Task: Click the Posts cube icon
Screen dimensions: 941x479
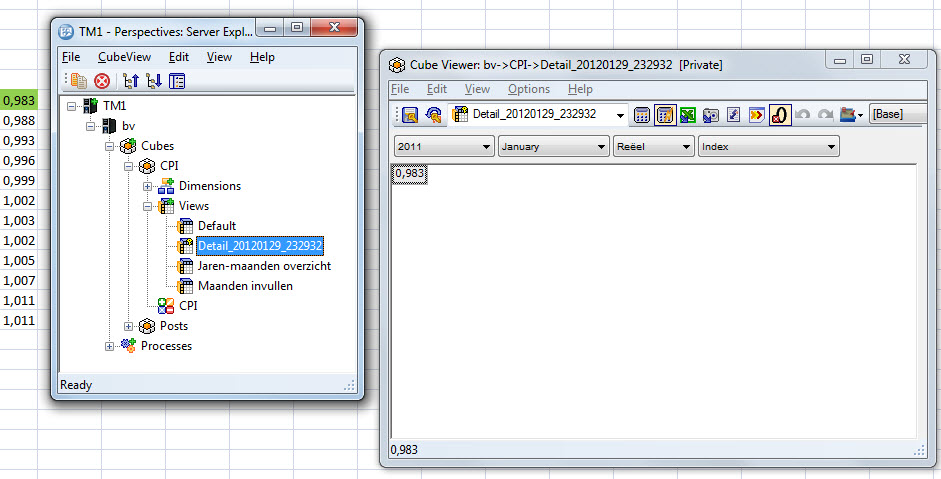Action: pyautogui.click(x=147, y=326)
